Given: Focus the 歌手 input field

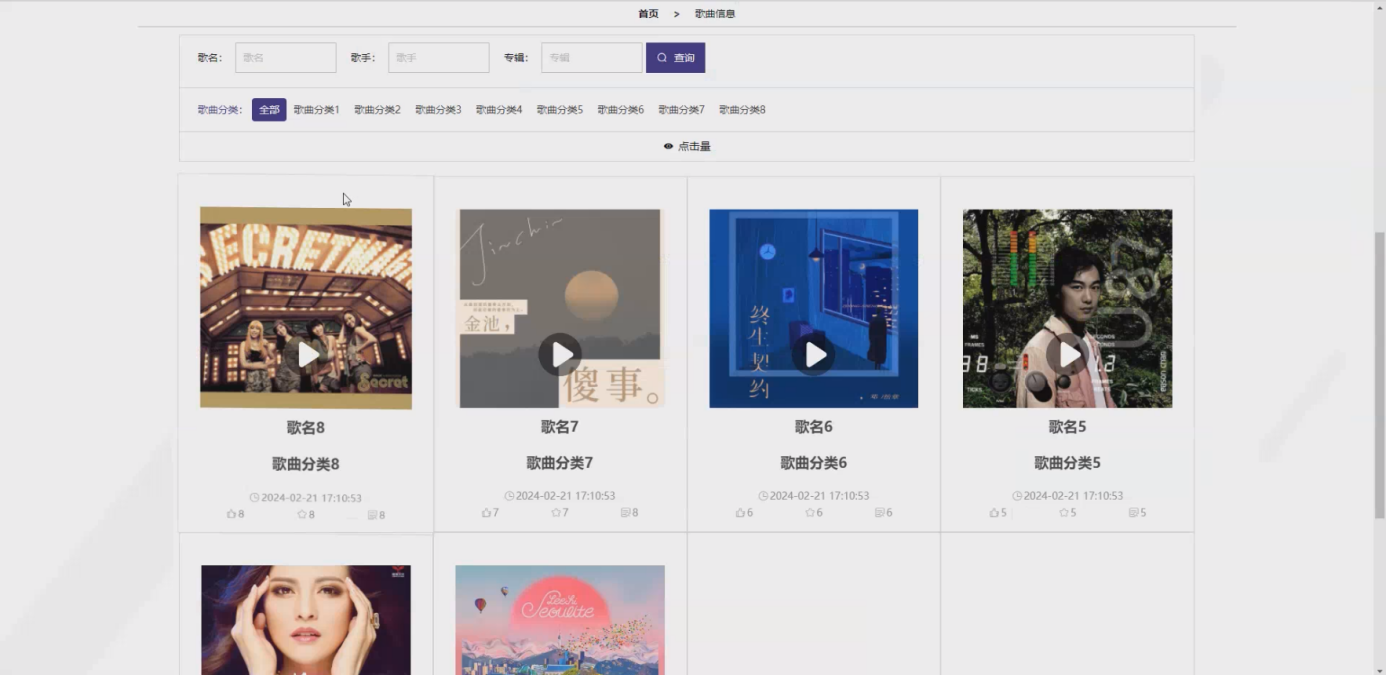Looking at the screenshot, I should tap(439, 57).
